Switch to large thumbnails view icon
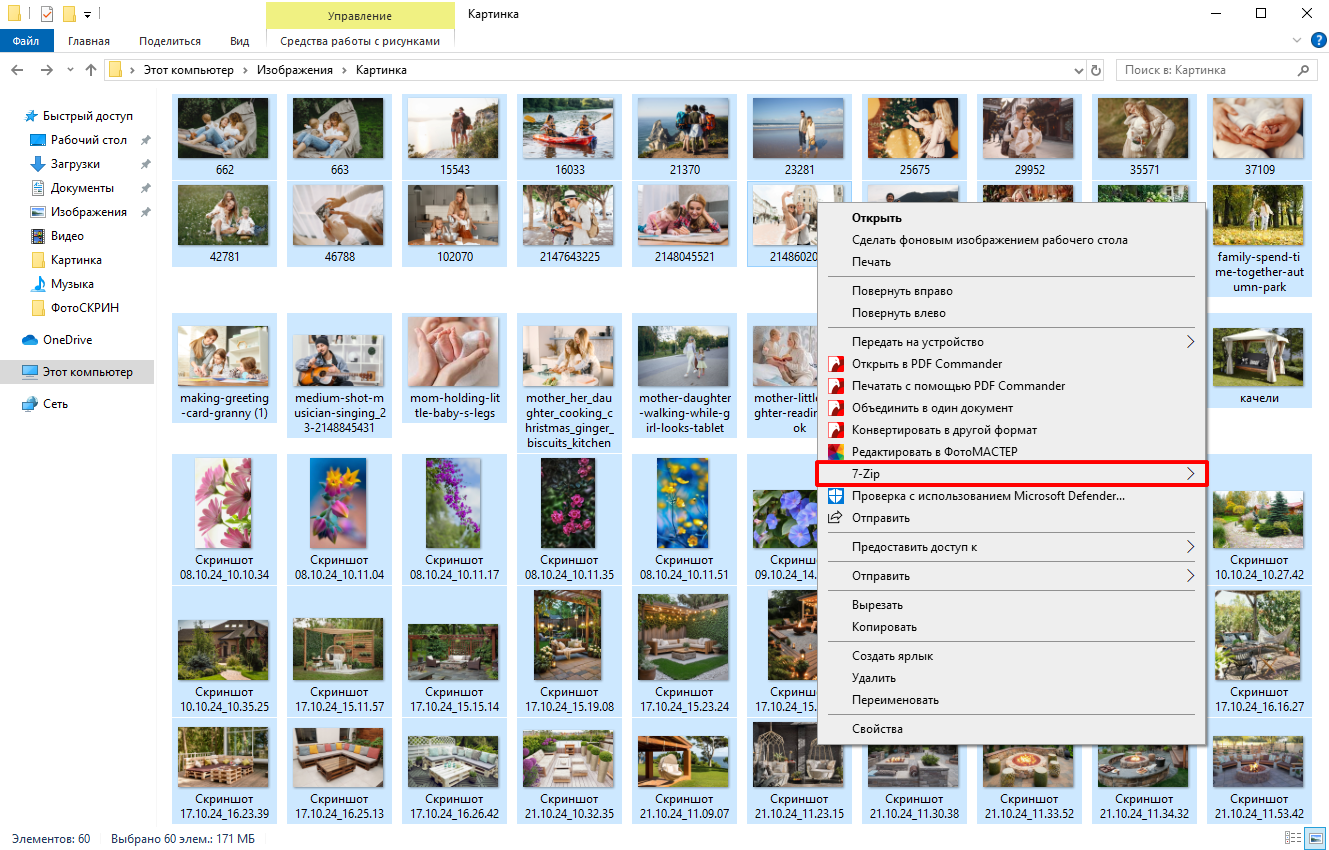 (x=1314, y=838)
